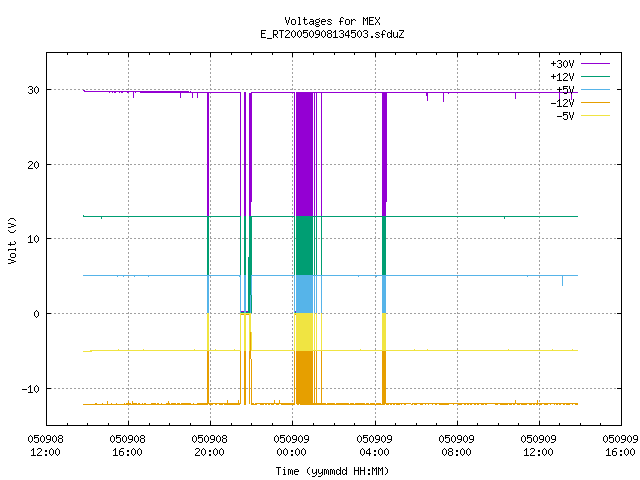
Task: Click x-axis tick 050909 16:00
Action: click(620, 446)
